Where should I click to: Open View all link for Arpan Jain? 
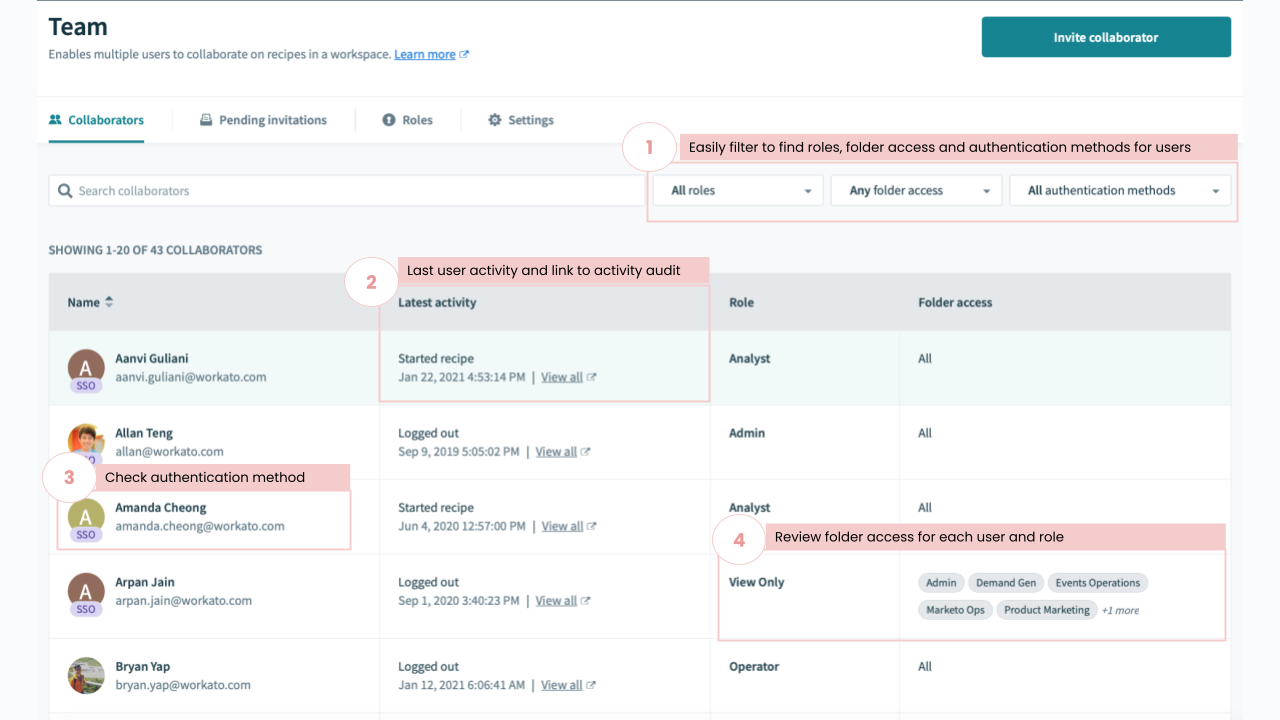pos(556,601)
